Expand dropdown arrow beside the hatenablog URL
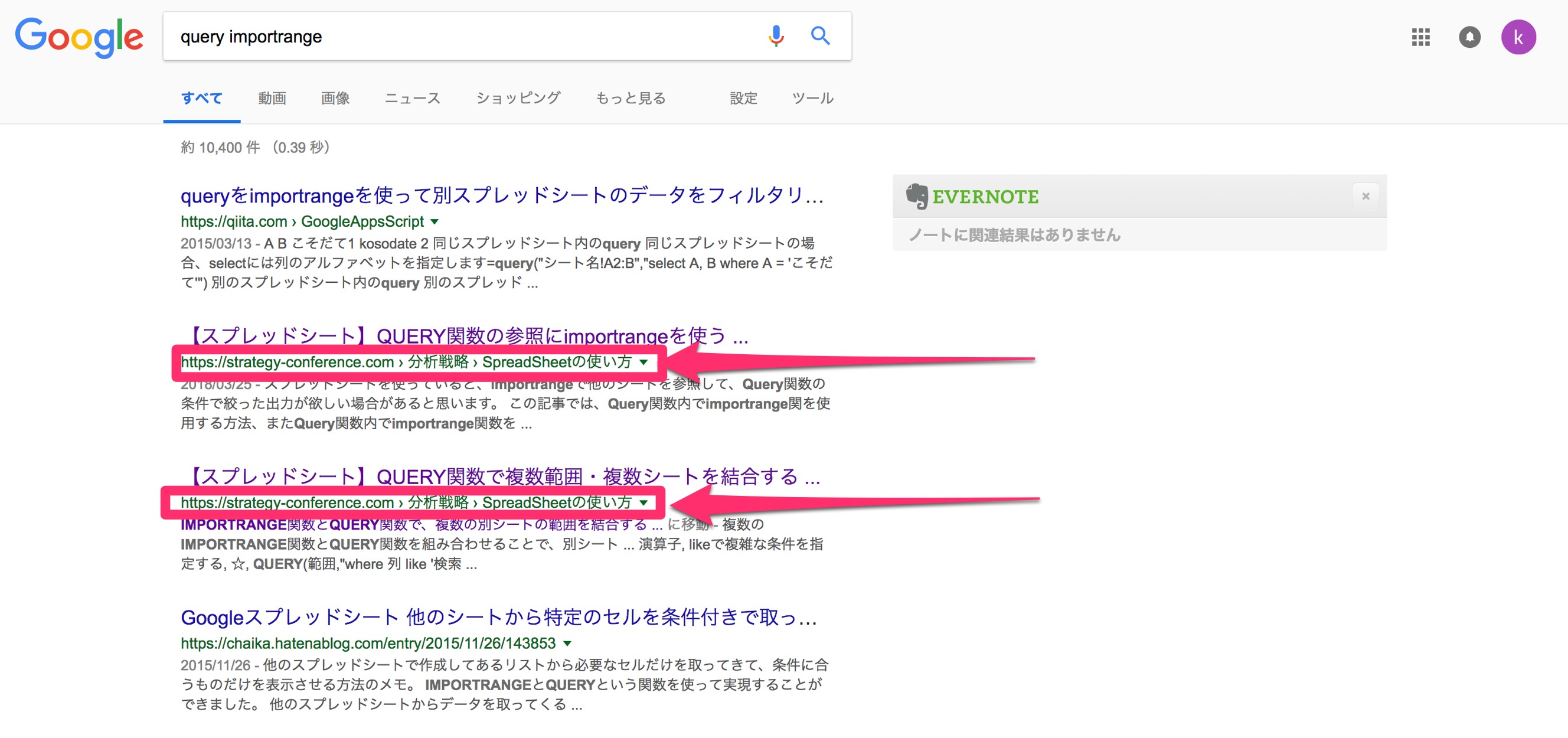Viewport: 1568px width, 738px height. point(567,644)
